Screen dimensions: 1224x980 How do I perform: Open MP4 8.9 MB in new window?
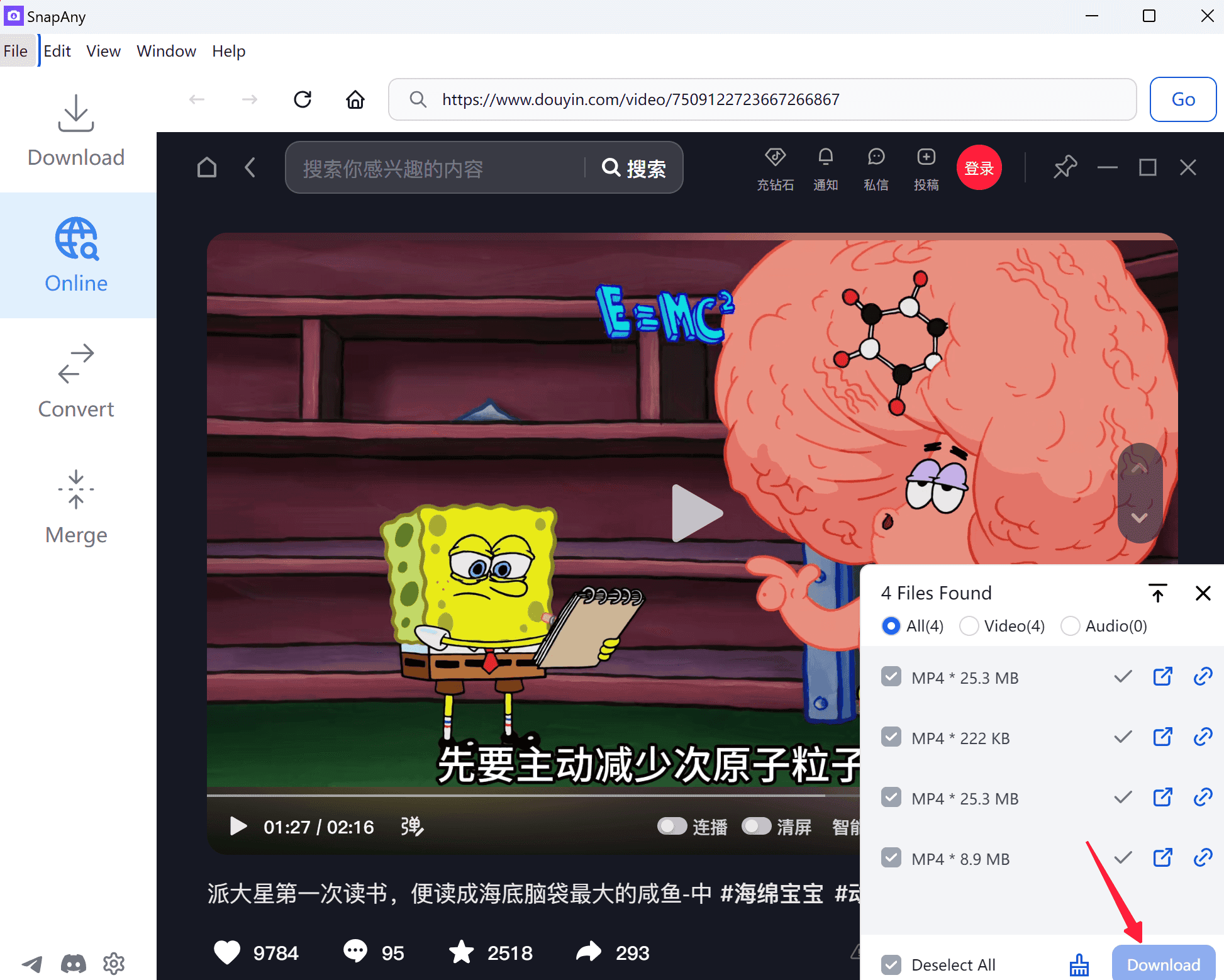pos(1162,858)
